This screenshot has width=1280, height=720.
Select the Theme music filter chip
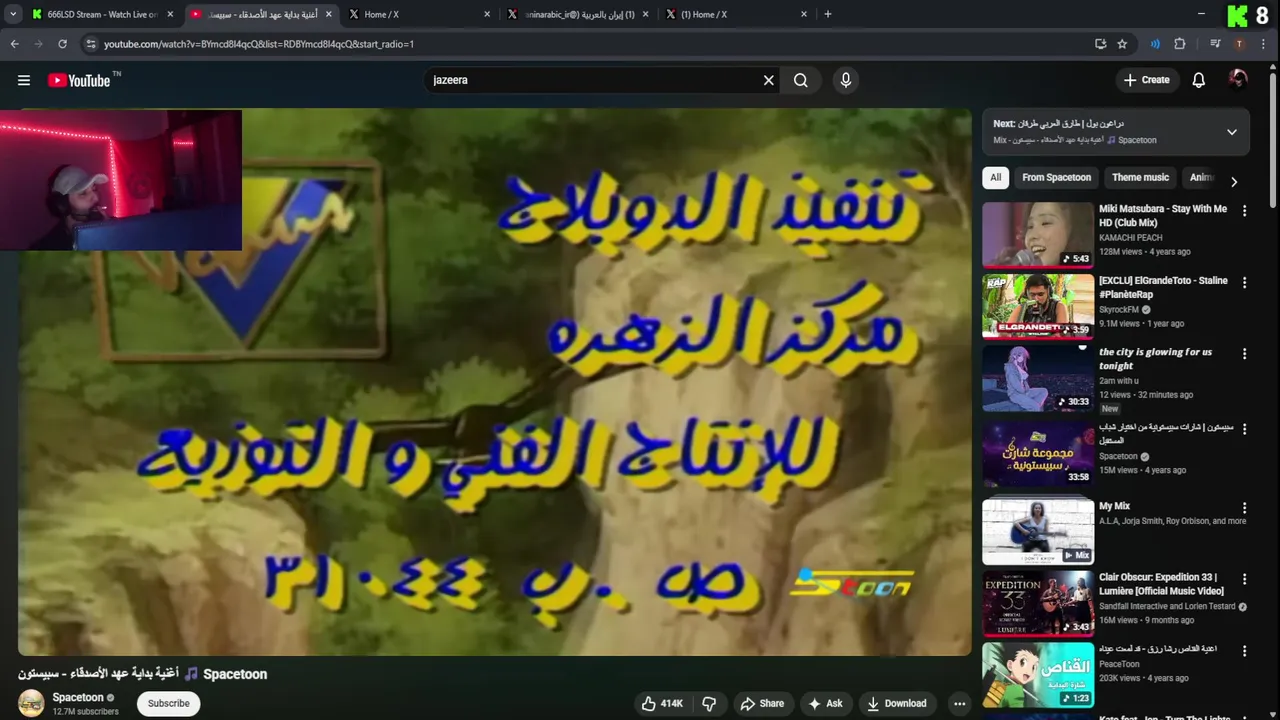[1140, 177]
